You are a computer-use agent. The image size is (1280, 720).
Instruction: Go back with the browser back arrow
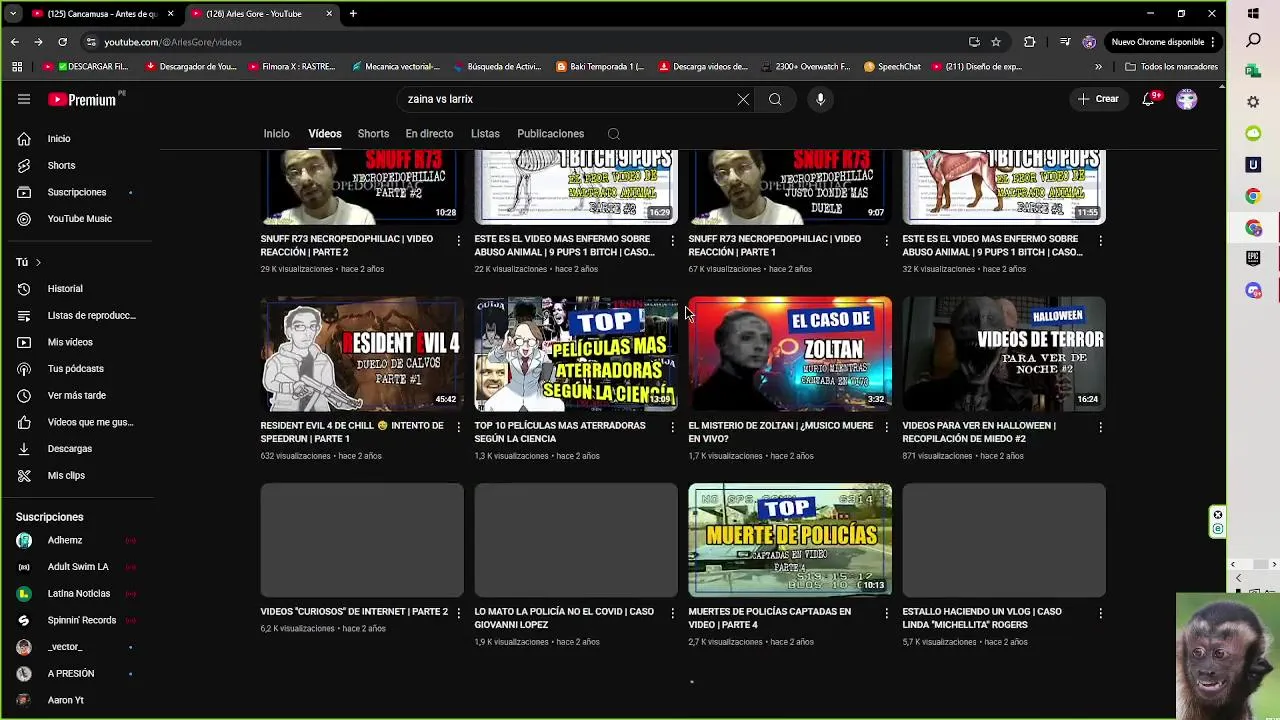point(15,42)
